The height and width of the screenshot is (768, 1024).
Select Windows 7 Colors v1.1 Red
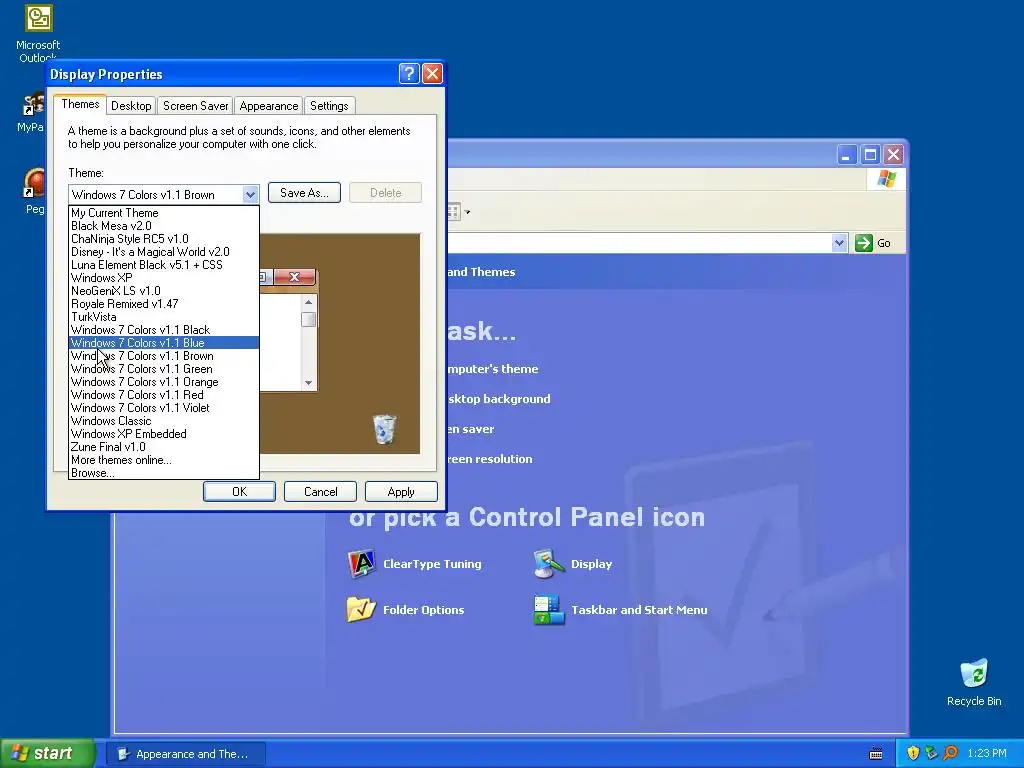(x=164, y=395)
